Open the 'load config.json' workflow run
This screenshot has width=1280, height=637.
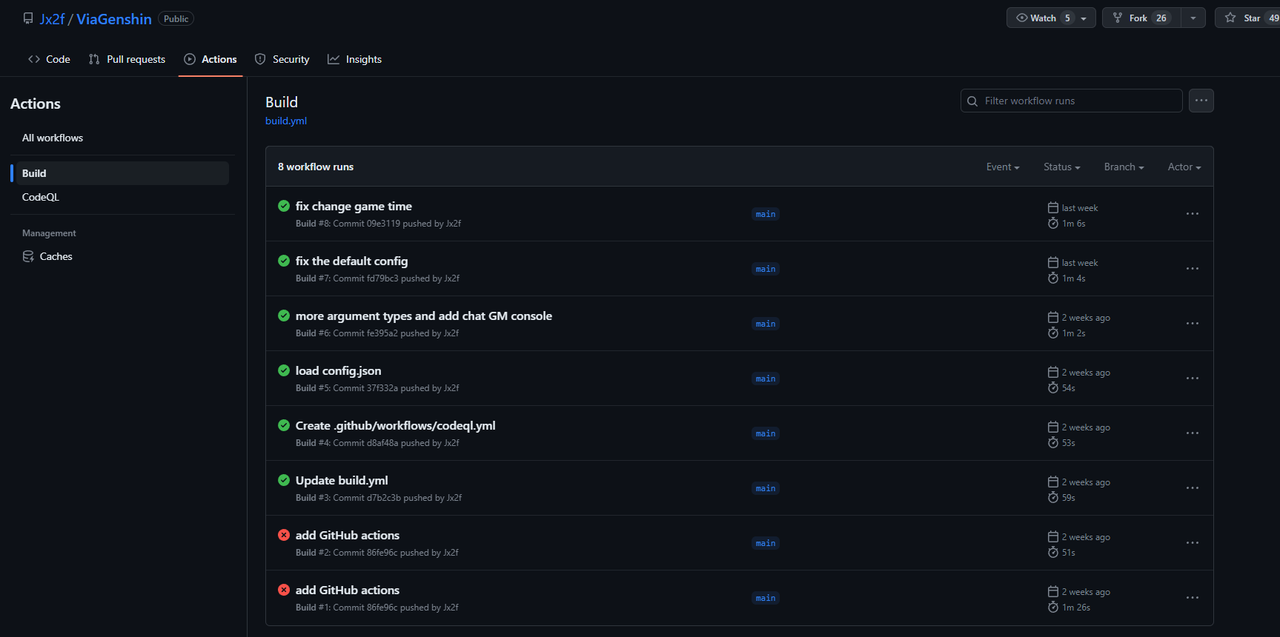point(338,371)
